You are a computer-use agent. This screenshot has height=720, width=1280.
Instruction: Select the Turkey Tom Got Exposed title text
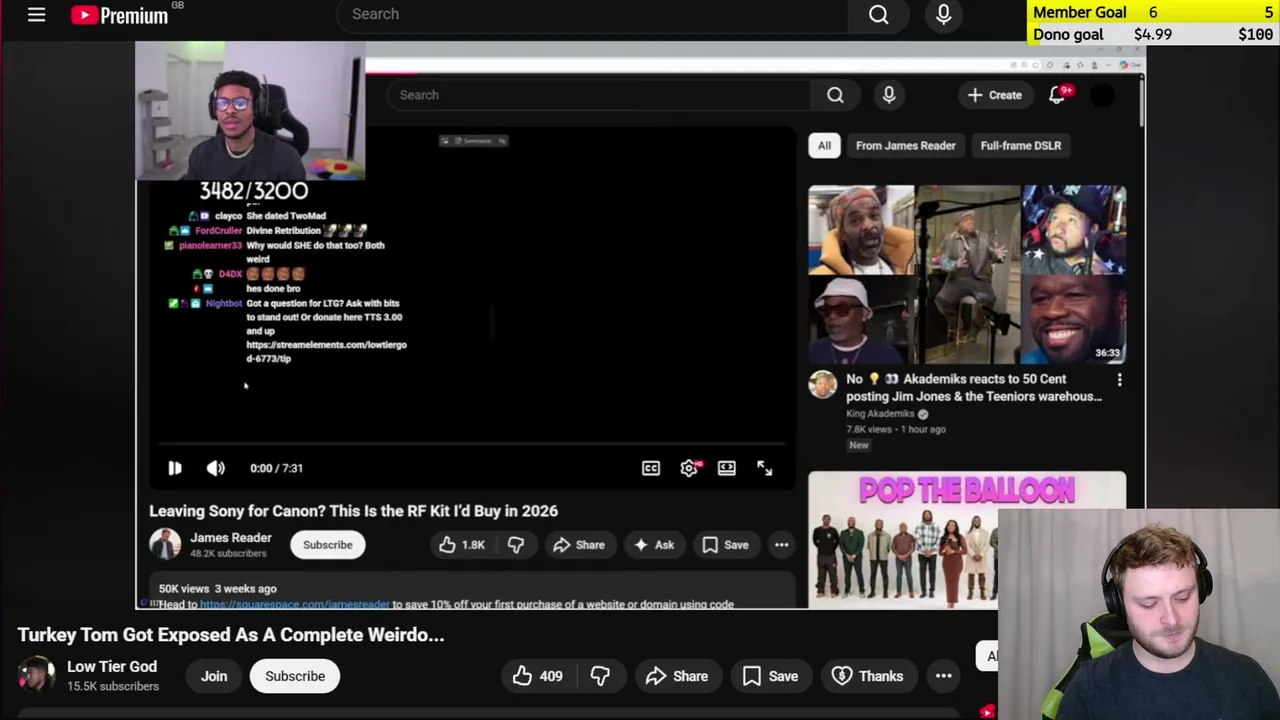click(x=231, y=635)
